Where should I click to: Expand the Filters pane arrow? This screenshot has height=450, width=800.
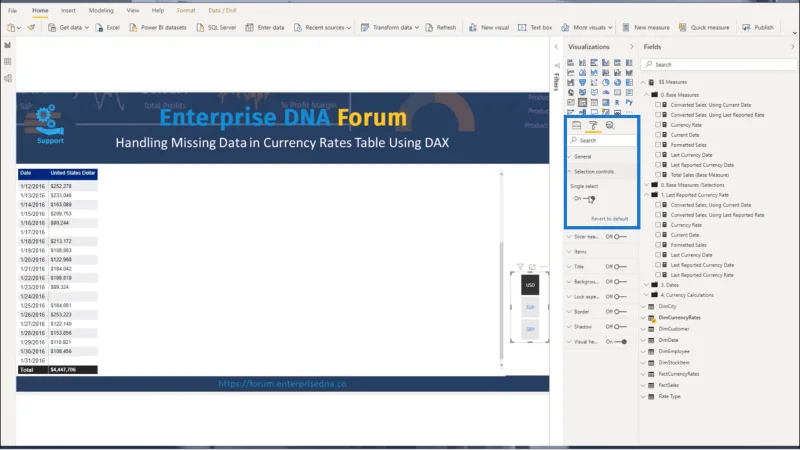click(x=556, y=47)
